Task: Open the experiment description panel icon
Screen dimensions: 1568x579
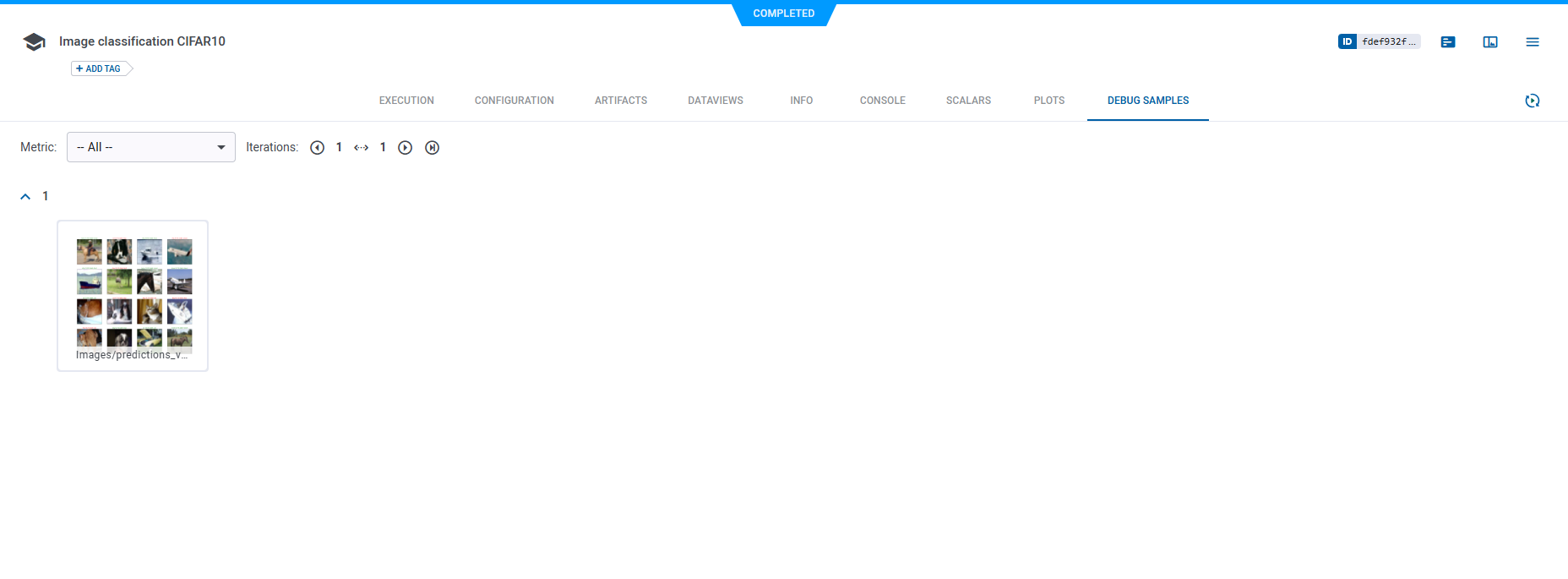Action: coord(1448,42)
